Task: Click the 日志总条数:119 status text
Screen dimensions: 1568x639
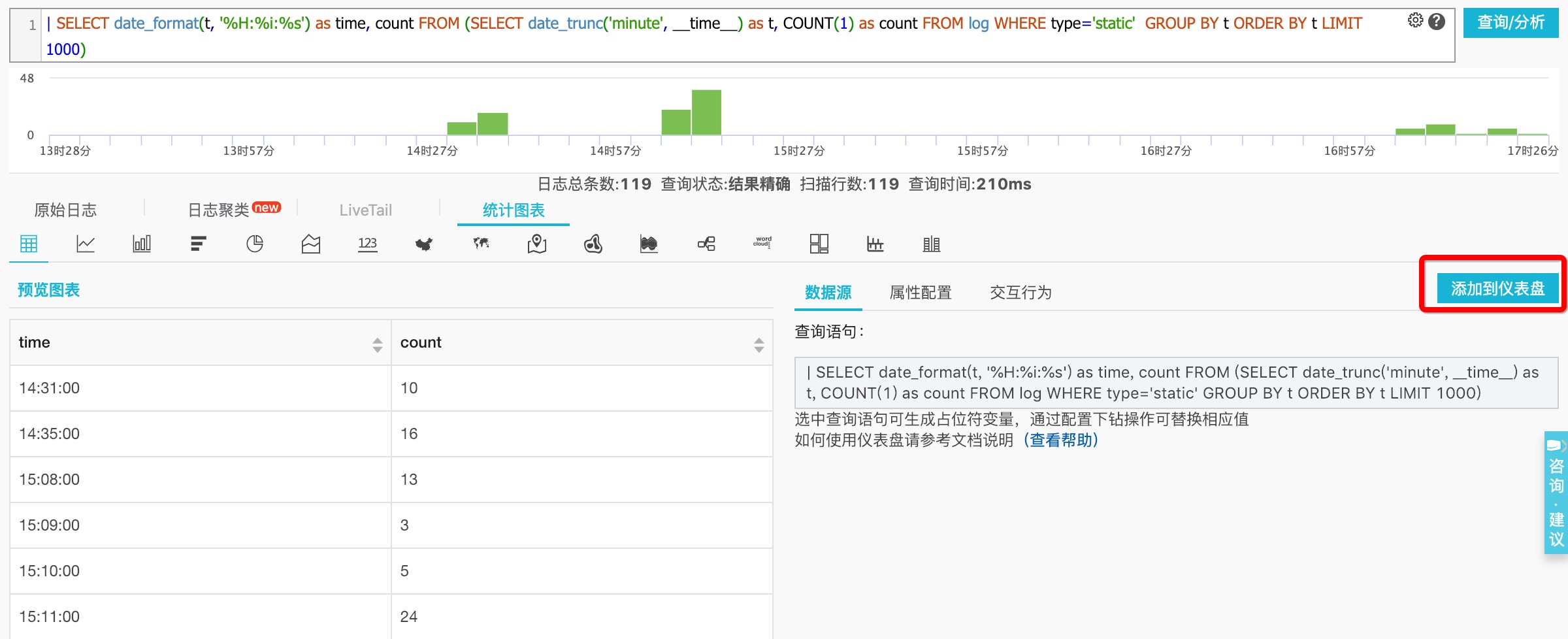Action: tap(595, 184)
